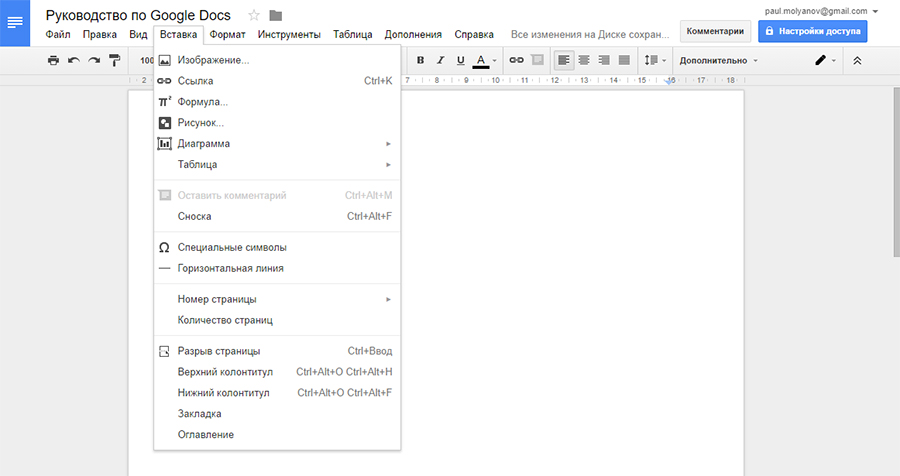Open the Формат menu

click(x=227, y=34)
